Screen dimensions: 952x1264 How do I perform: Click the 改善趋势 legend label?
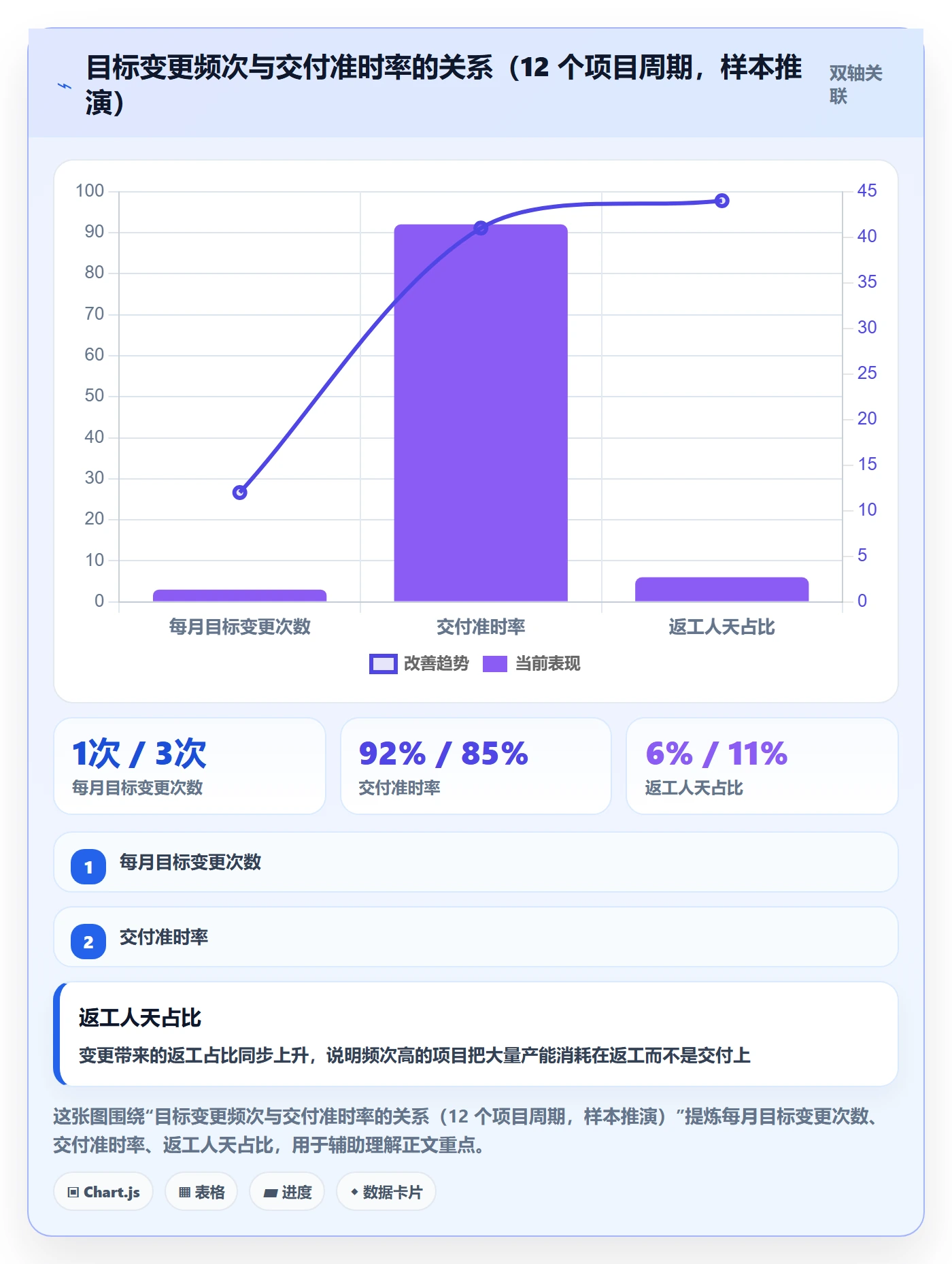436,664
